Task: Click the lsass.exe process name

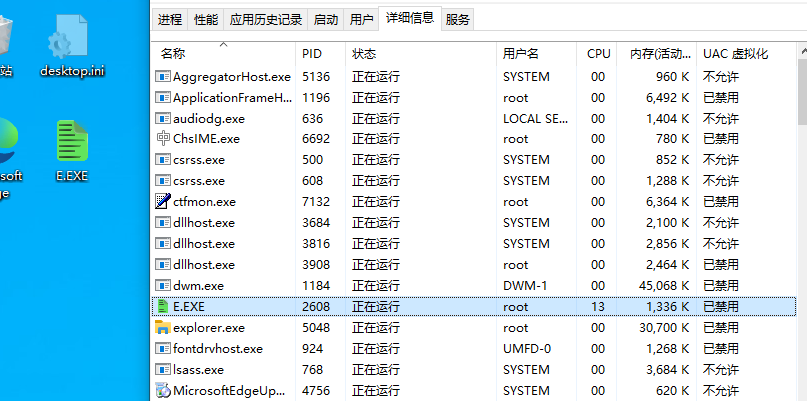Action: [x=199, y=370]
